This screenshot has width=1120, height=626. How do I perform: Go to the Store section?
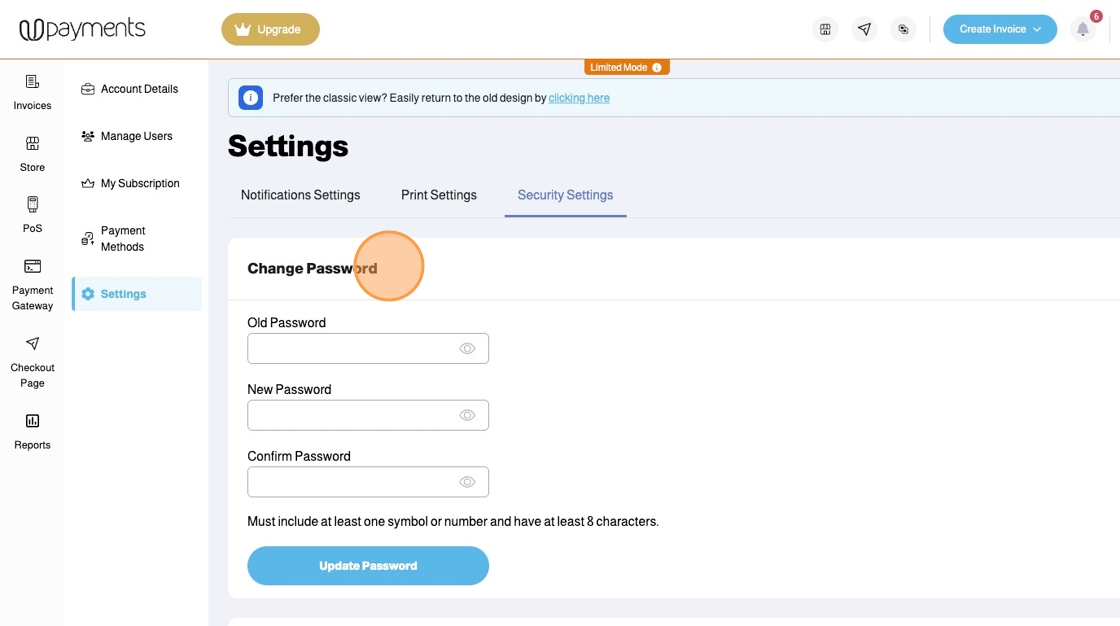tap(32, 153)
